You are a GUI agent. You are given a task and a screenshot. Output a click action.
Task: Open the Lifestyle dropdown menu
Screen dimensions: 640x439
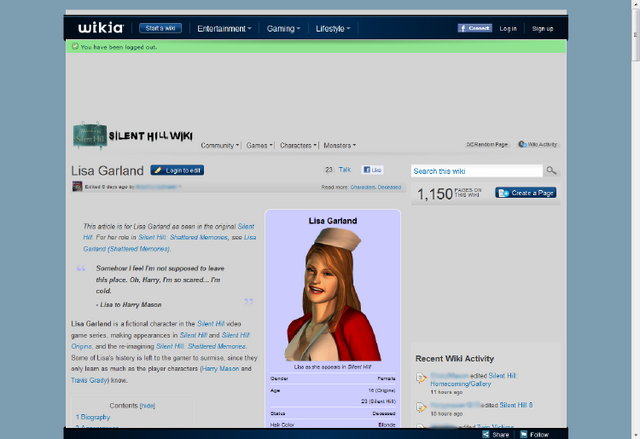[333, 29]
